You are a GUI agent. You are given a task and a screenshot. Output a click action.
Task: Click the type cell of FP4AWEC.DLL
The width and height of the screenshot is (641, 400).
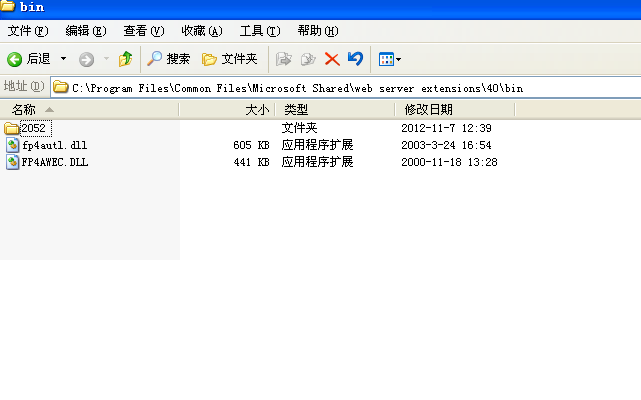[317, 162]
